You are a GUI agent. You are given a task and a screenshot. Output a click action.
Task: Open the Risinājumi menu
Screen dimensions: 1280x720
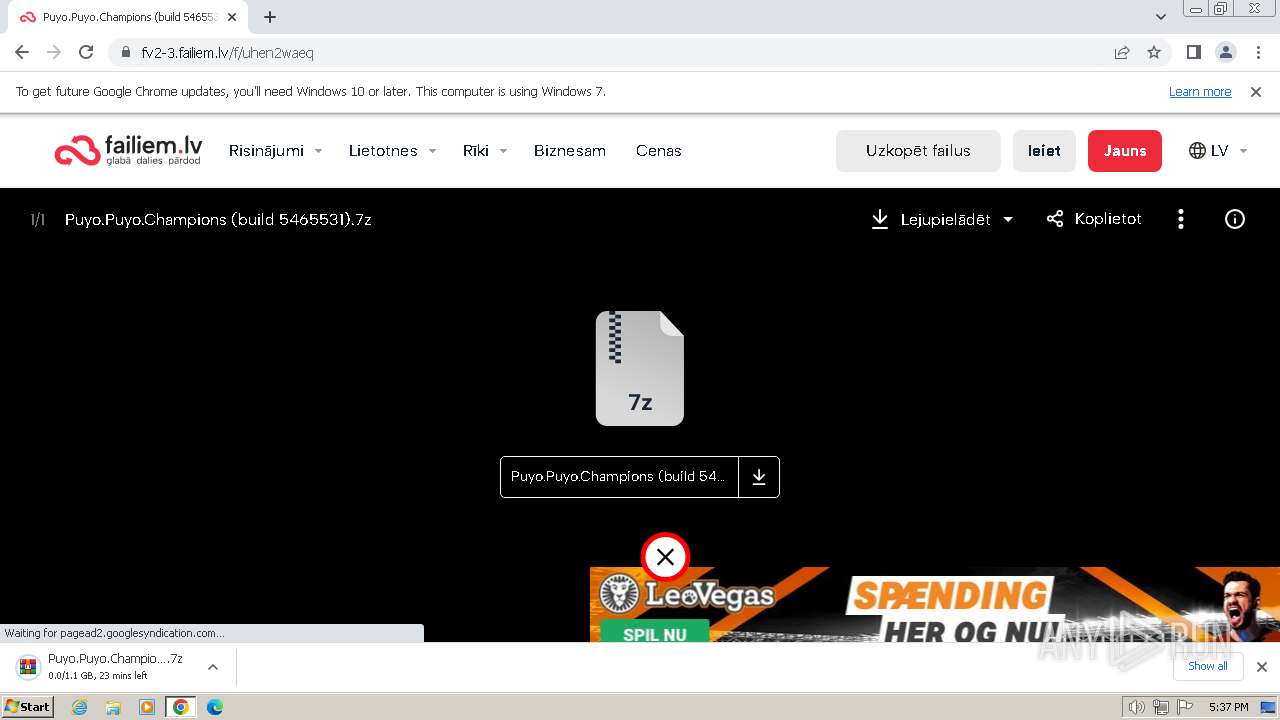click(275, 151)
